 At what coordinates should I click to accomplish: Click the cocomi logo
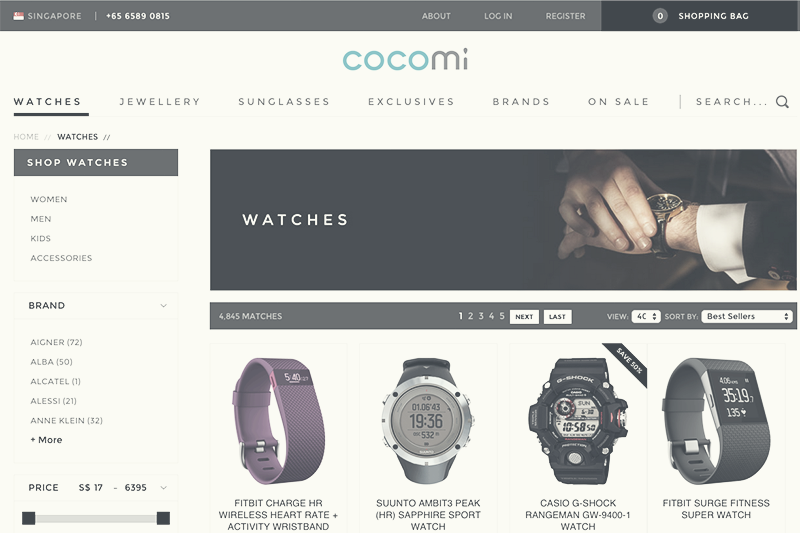click(x=405, y=60)
